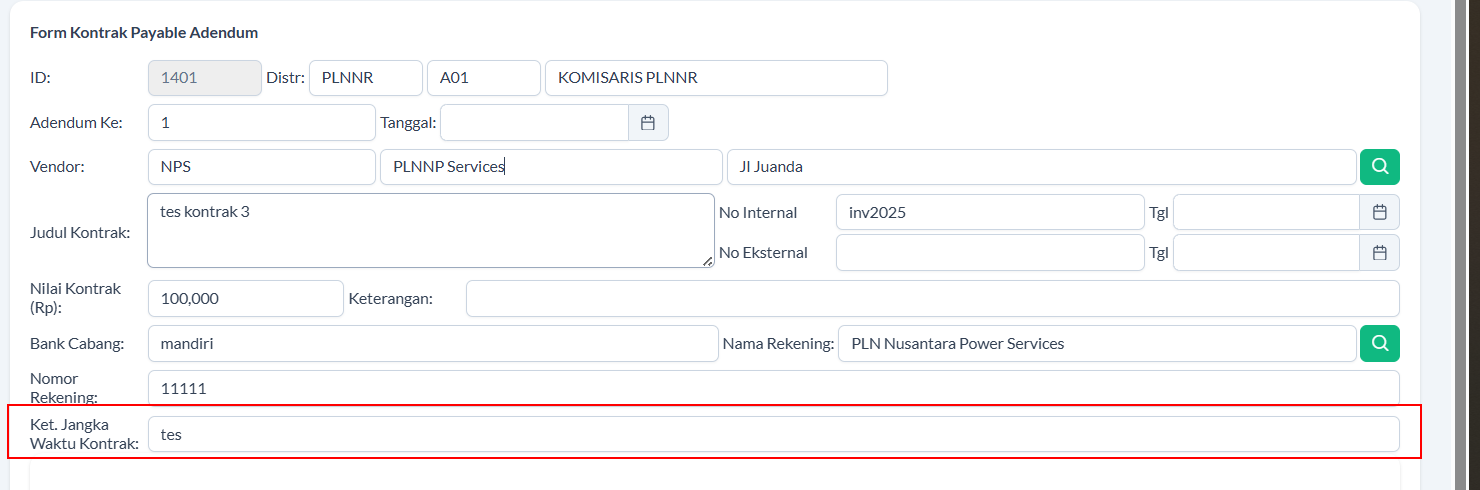This screenshot has height=490, width=1480.
Task: Click the Judul Kontrak textarea resize handle
Action: 708,261
